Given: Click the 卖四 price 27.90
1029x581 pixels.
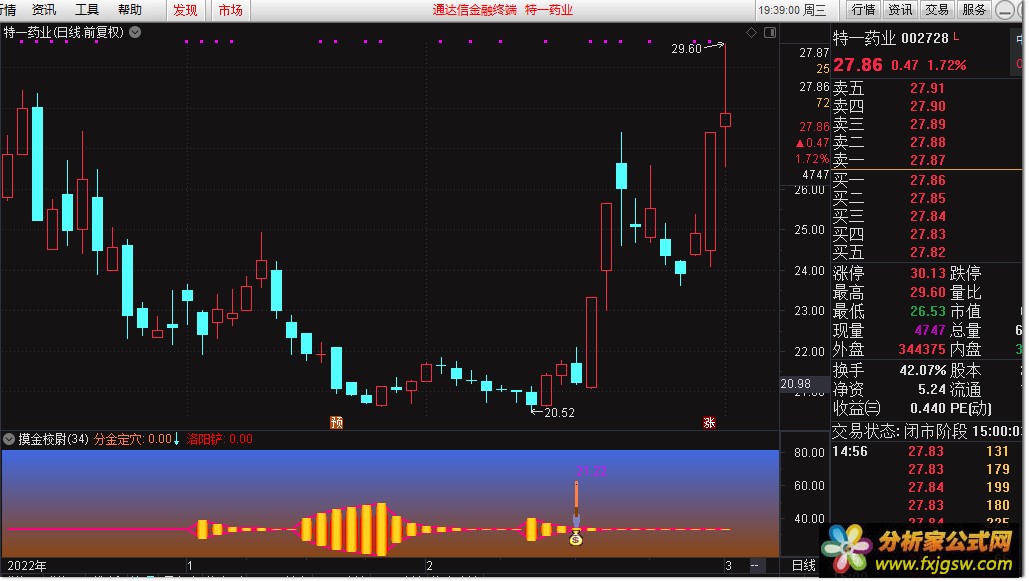Looking at the screenshot, I should [x=927, y=106].
